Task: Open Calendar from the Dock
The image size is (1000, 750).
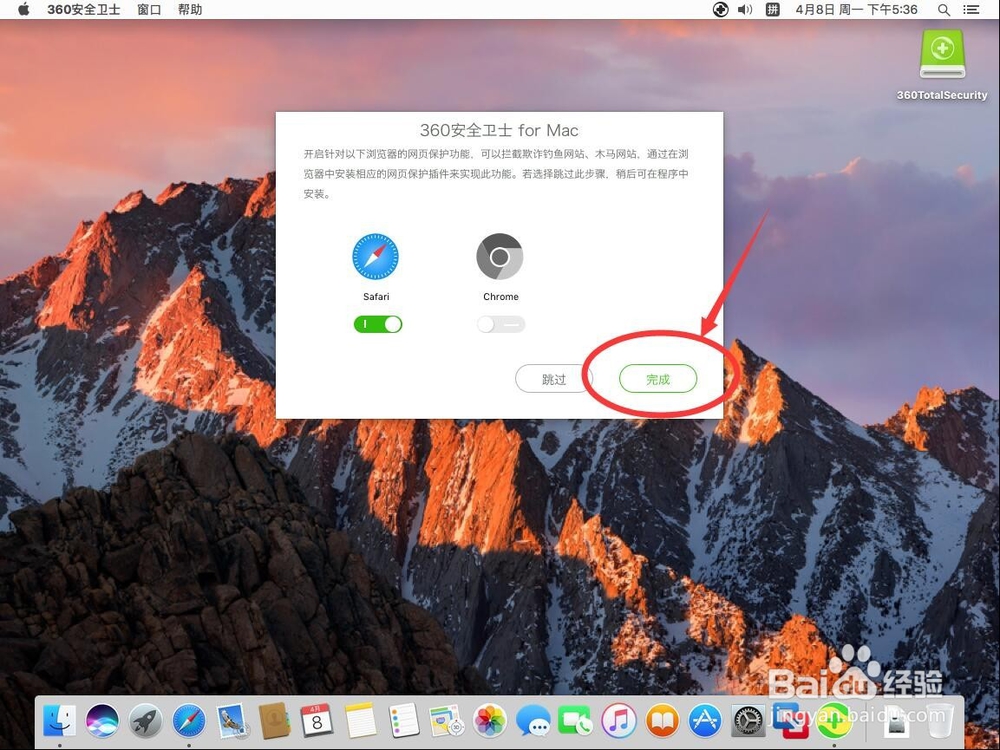Action: tap(317, 721)
